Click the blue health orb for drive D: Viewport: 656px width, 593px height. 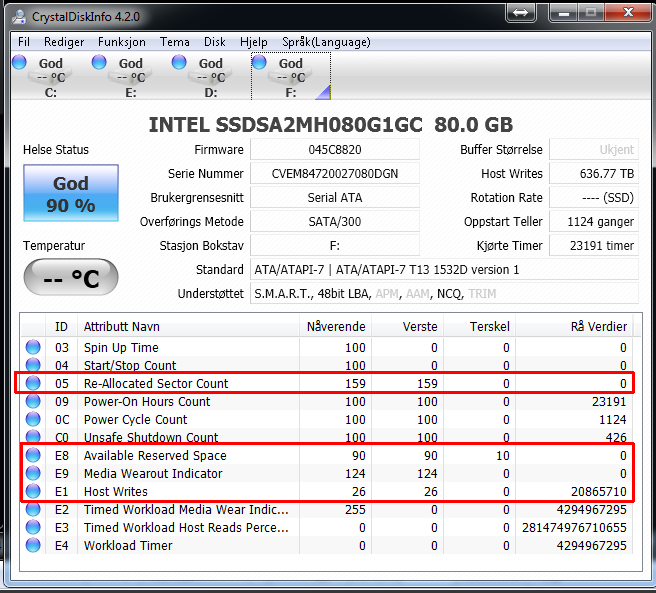[x=179, y=62]
